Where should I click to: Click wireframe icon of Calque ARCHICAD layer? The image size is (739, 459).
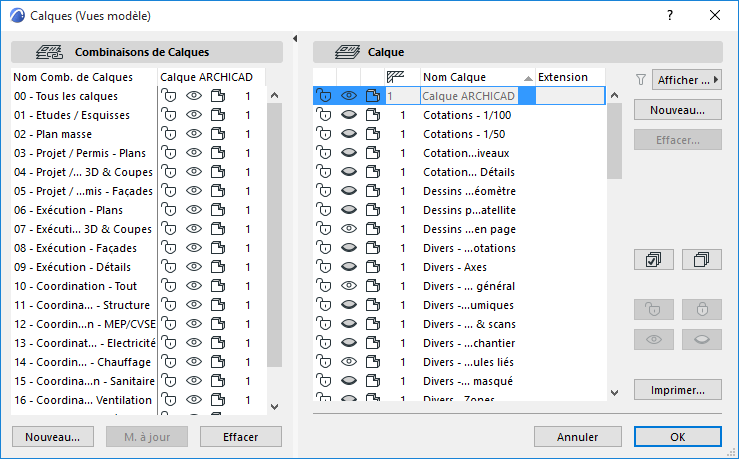(x=373, y=96)
